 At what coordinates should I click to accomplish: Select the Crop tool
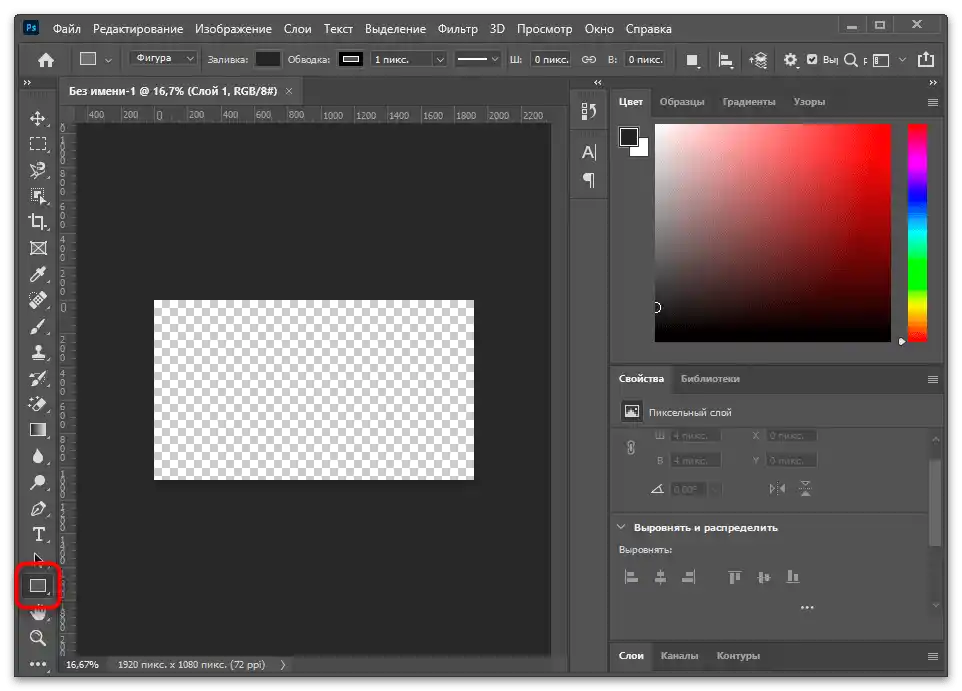point(38,222)
